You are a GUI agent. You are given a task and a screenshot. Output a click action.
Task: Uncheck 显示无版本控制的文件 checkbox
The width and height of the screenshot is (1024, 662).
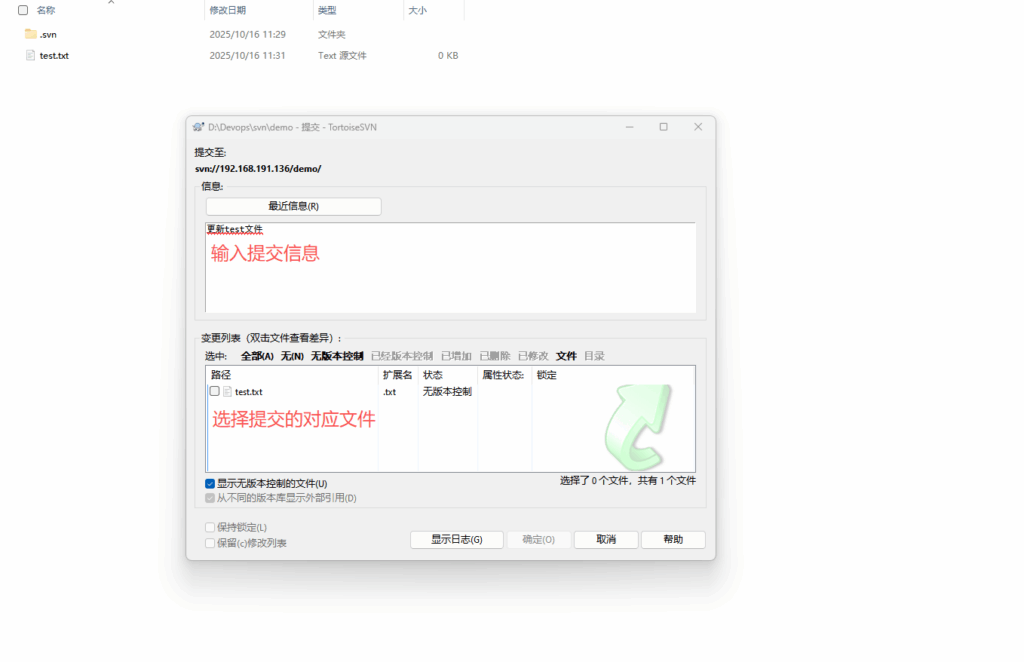(x=210, y=483)
